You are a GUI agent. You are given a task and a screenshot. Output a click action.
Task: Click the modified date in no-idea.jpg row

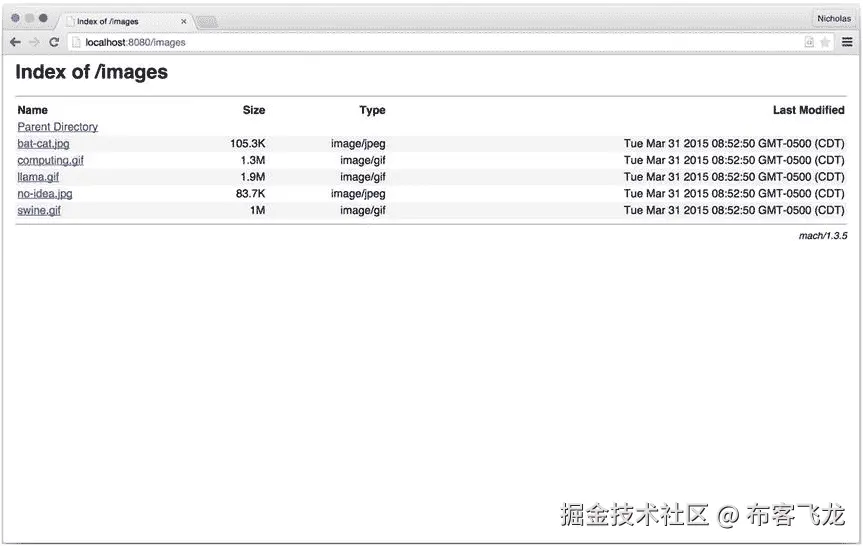click(x=734, y=194)
